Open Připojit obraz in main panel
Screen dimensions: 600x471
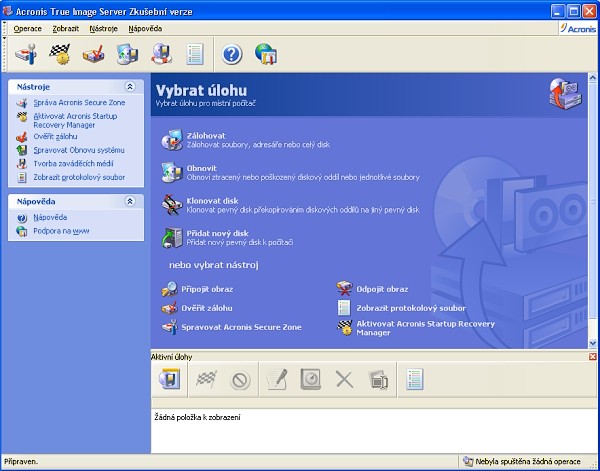(170, 289)
